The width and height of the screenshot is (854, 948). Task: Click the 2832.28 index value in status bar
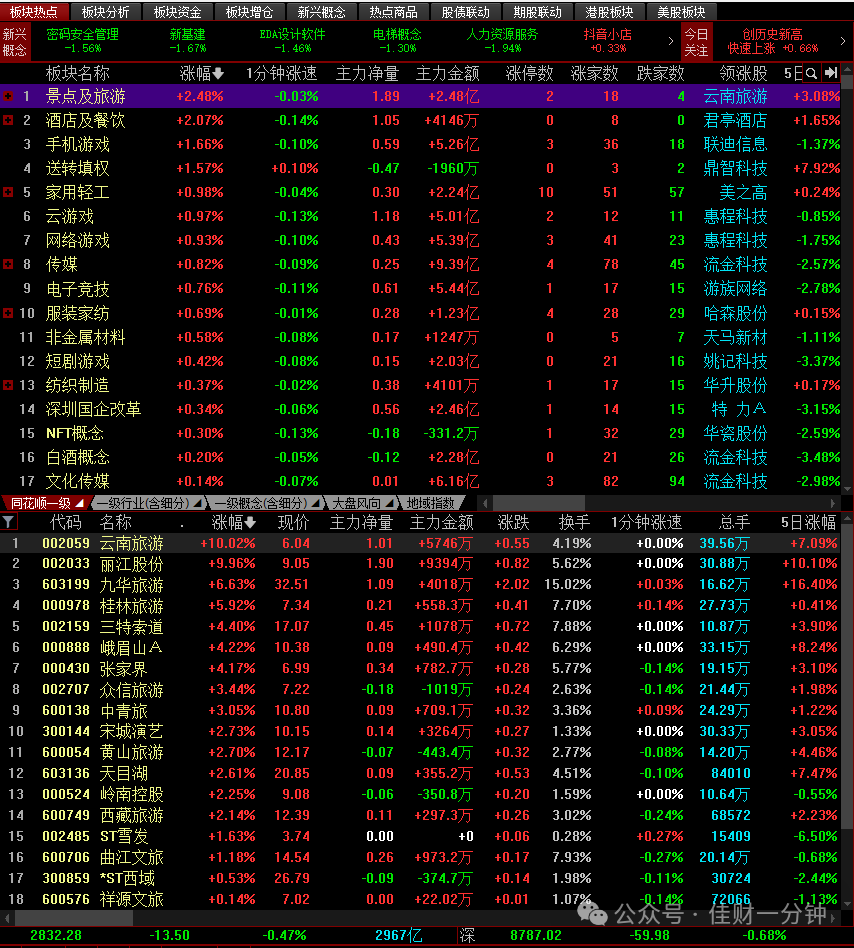(56, 936)
